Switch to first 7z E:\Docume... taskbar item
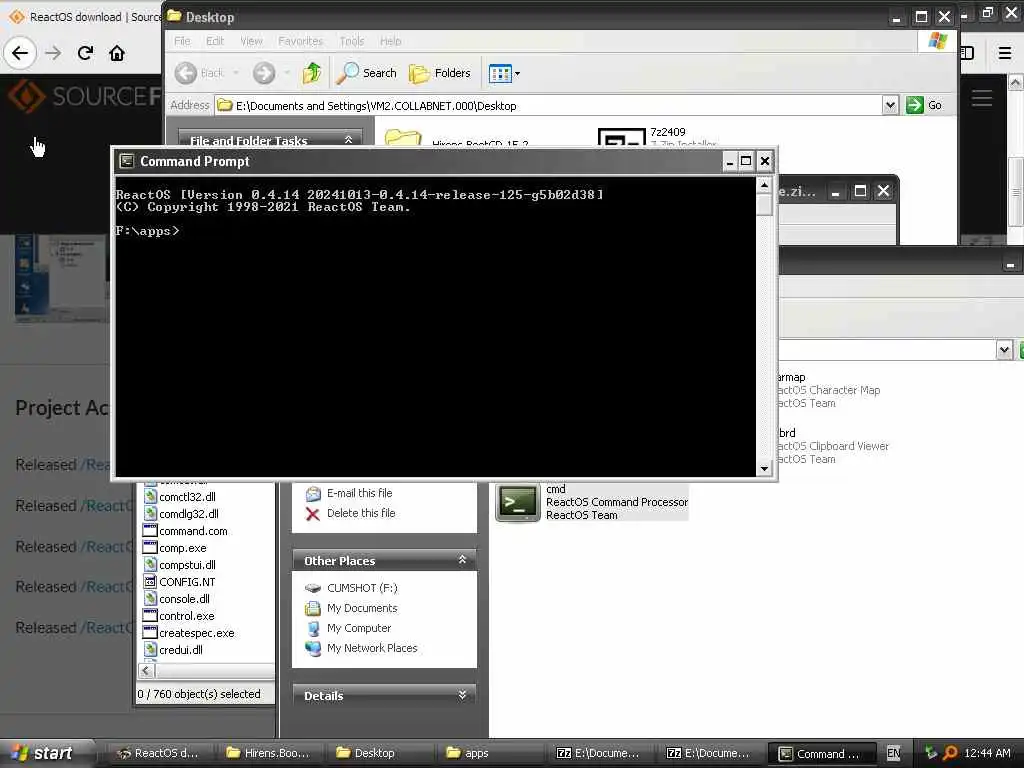 point(599,753)
